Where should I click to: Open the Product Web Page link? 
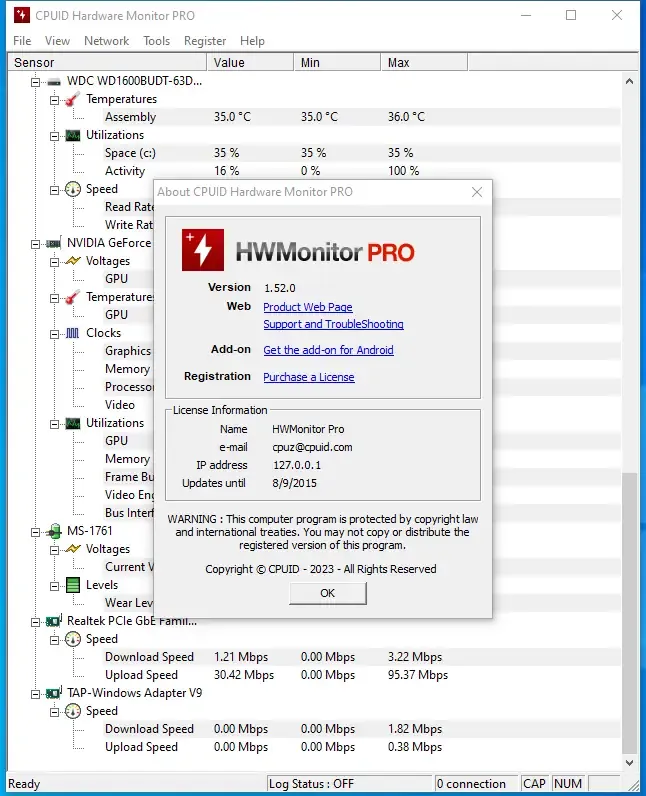click(x=308, y=307)
